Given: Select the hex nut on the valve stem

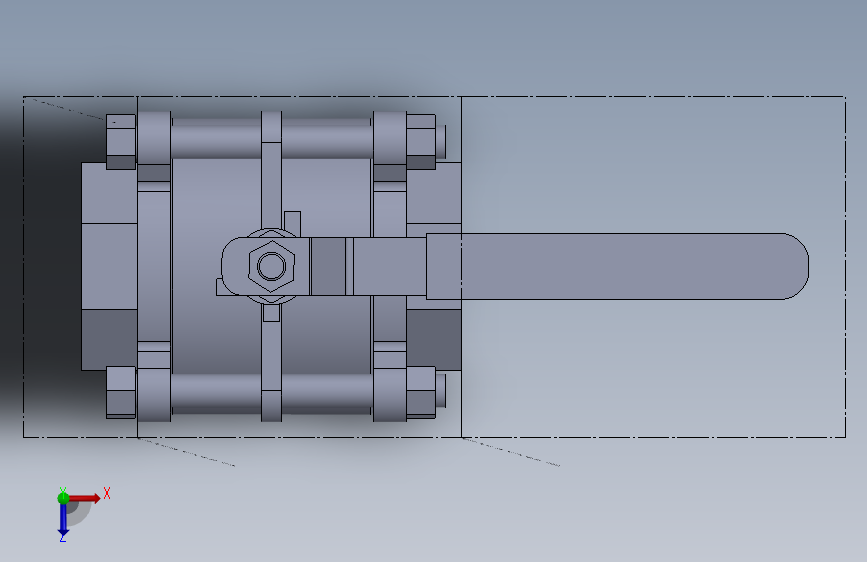Looking at the screenshot, I should coord(271,266).
